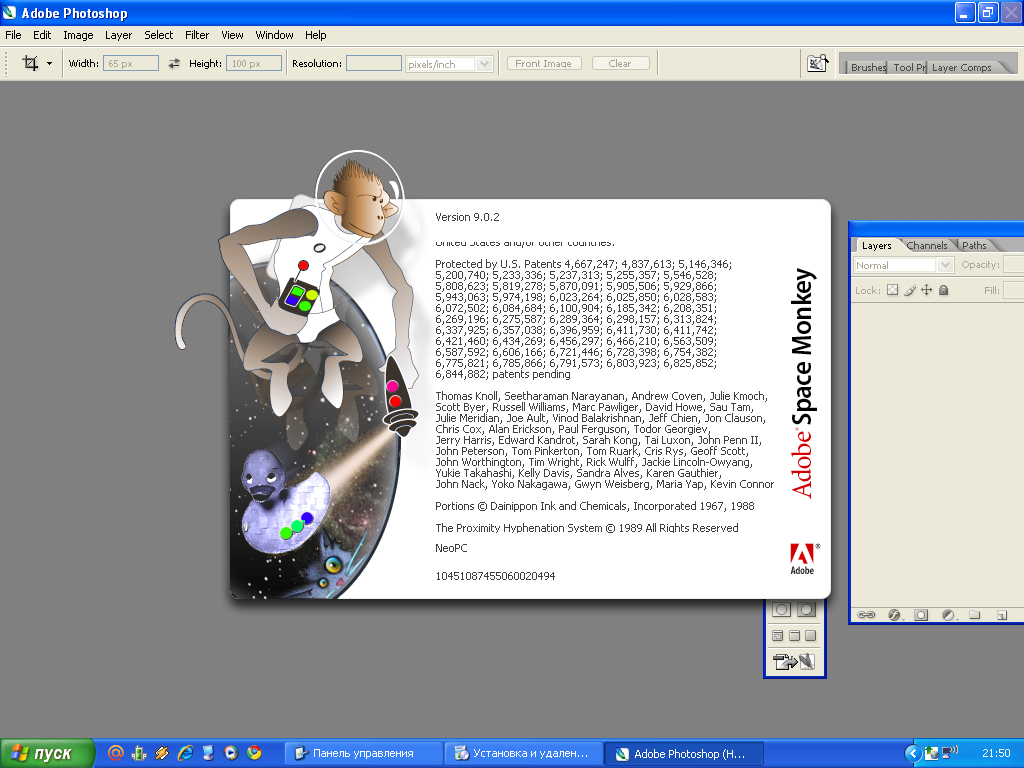Open the Filter menu
Viewport: 1024px width, 768px height.
[197, 35]
